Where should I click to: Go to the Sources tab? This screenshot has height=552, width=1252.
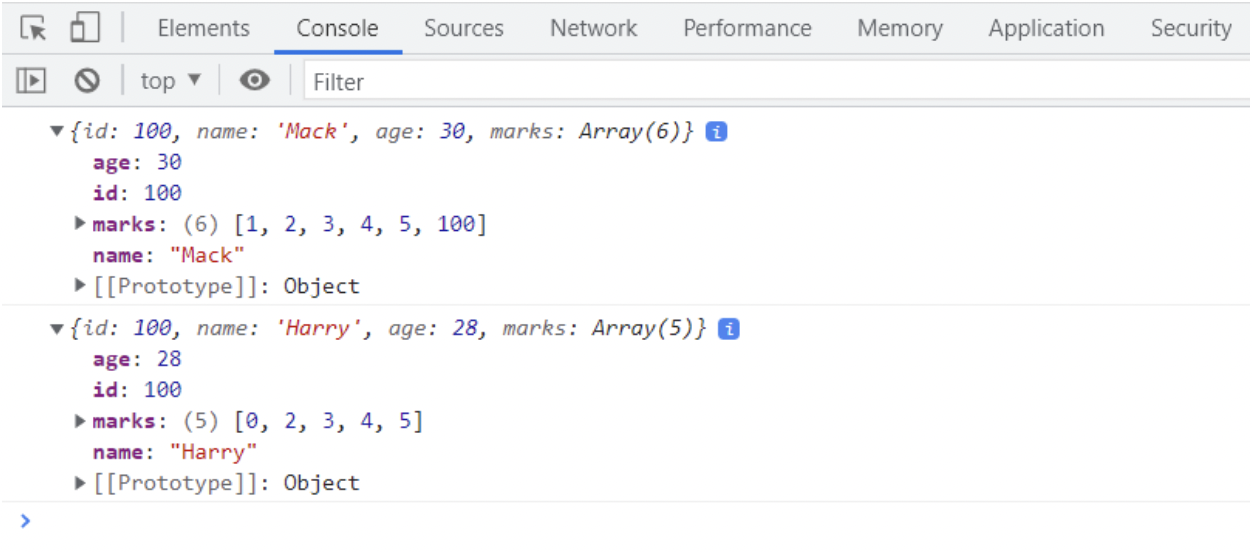(464, 28)
